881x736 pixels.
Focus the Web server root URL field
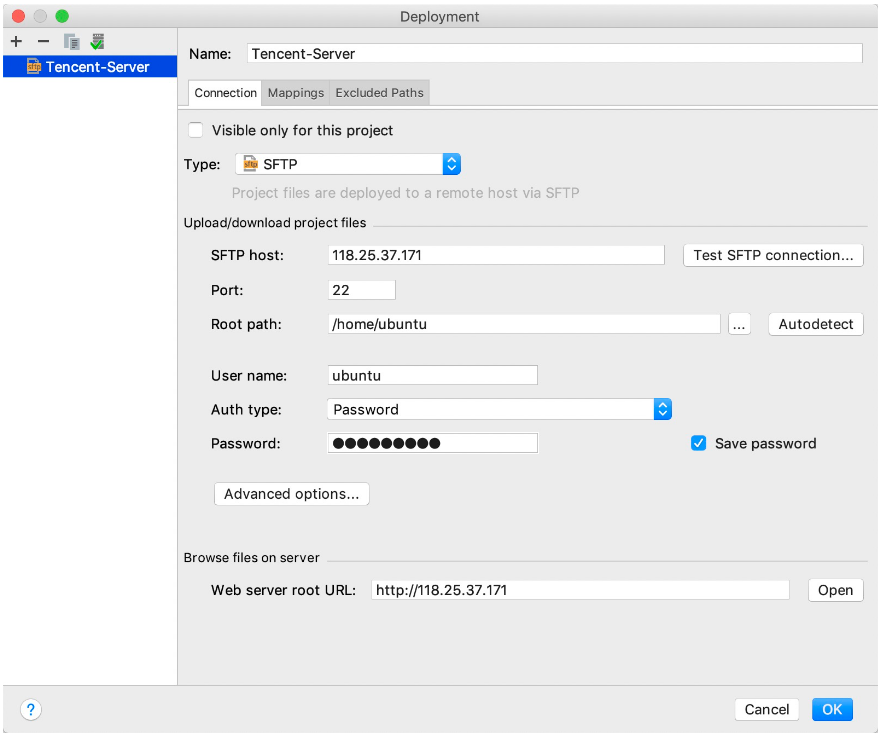point(580,590)
